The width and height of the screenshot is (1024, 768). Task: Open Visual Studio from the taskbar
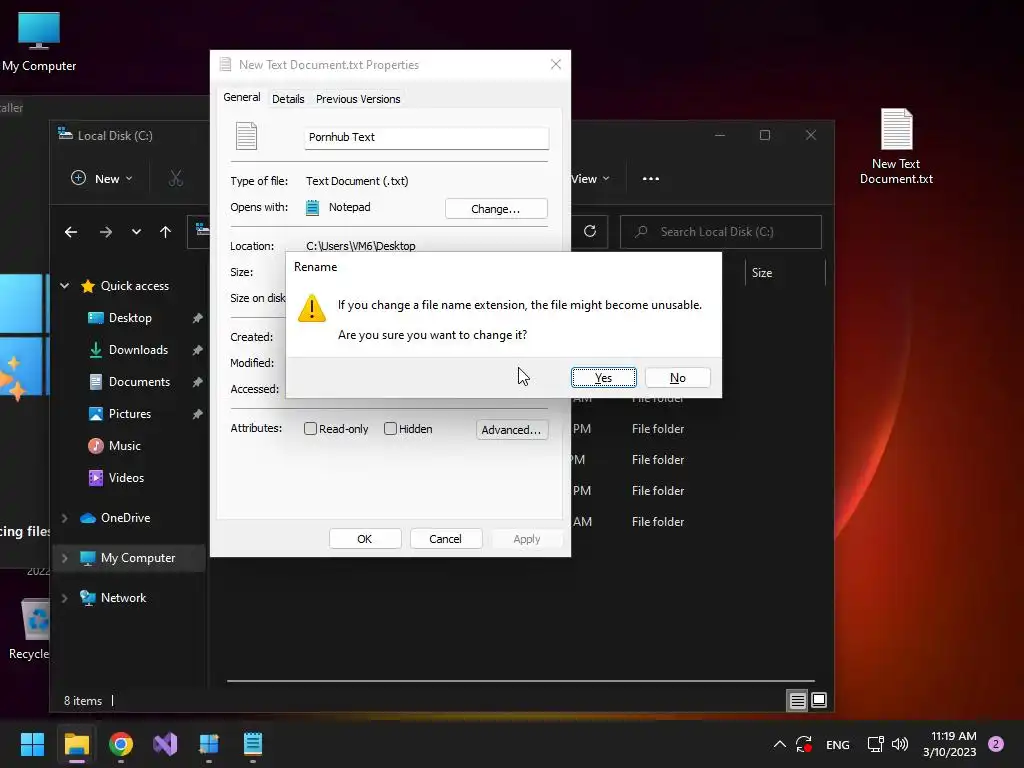click(x=165, y=744)
